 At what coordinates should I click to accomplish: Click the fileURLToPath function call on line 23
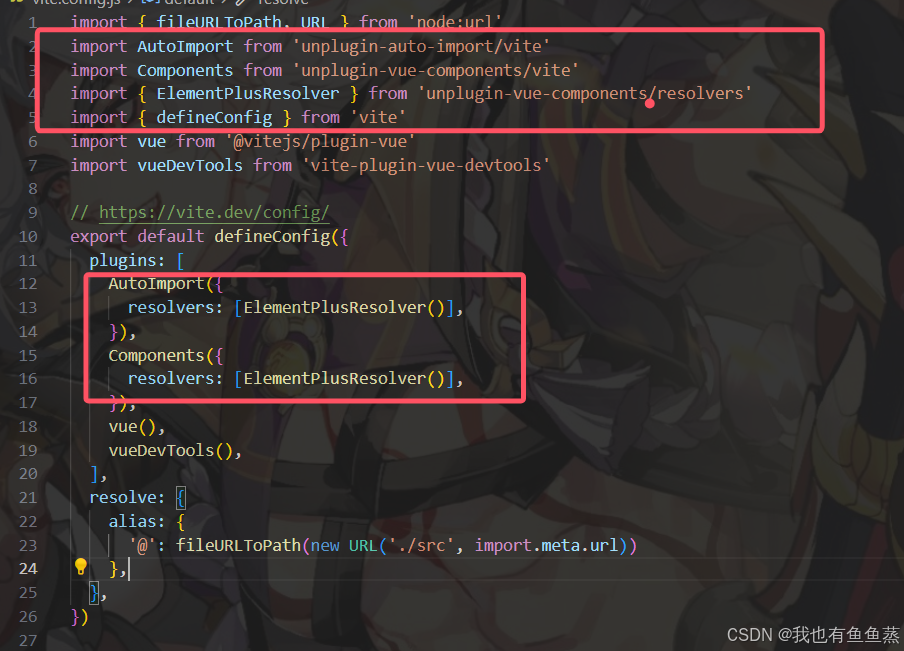coord(238,545)
